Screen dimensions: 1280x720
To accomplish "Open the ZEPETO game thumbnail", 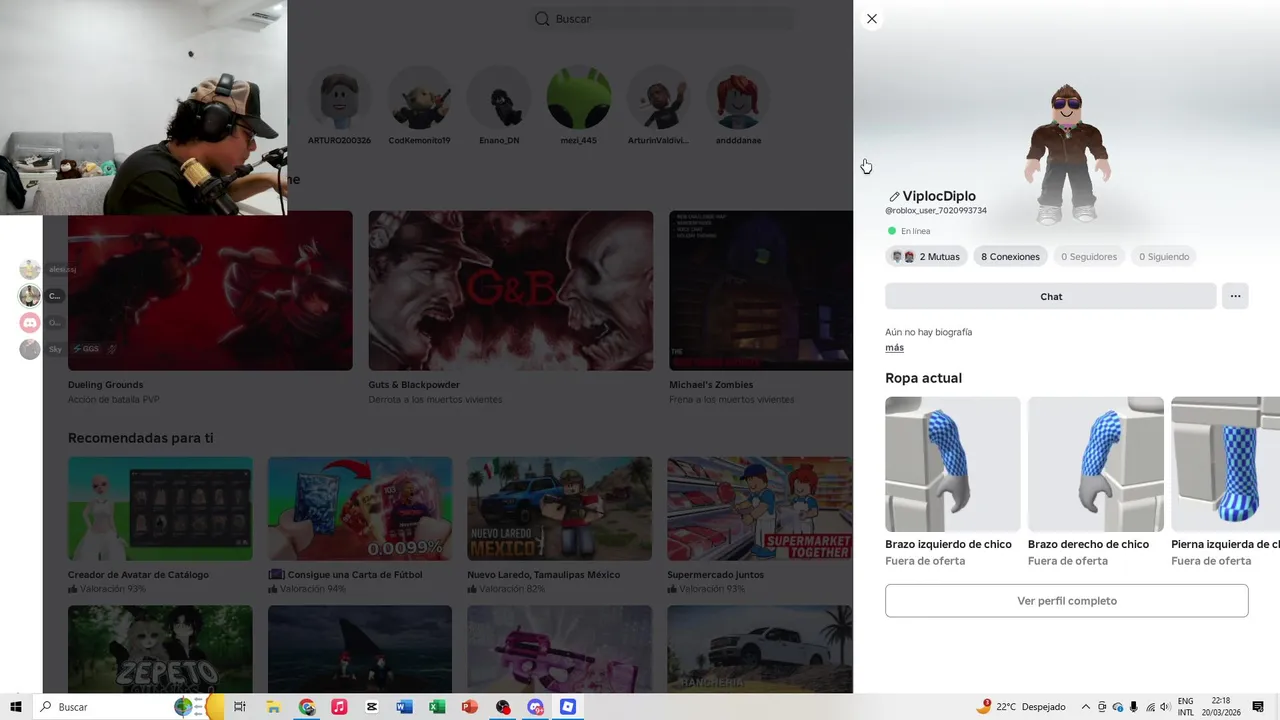I will tap(160, 649).
